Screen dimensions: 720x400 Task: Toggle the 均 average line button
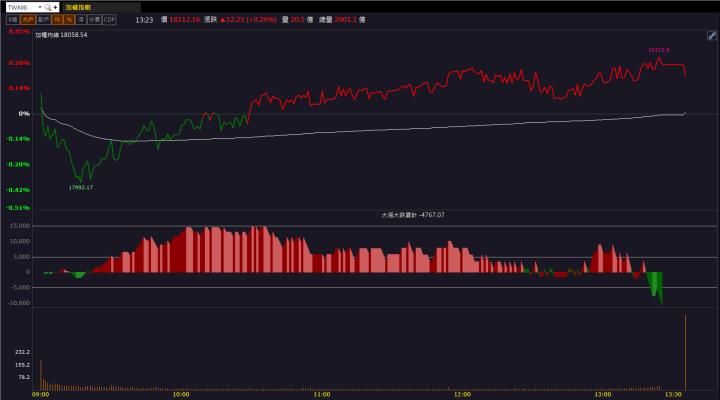pos(58,19)
